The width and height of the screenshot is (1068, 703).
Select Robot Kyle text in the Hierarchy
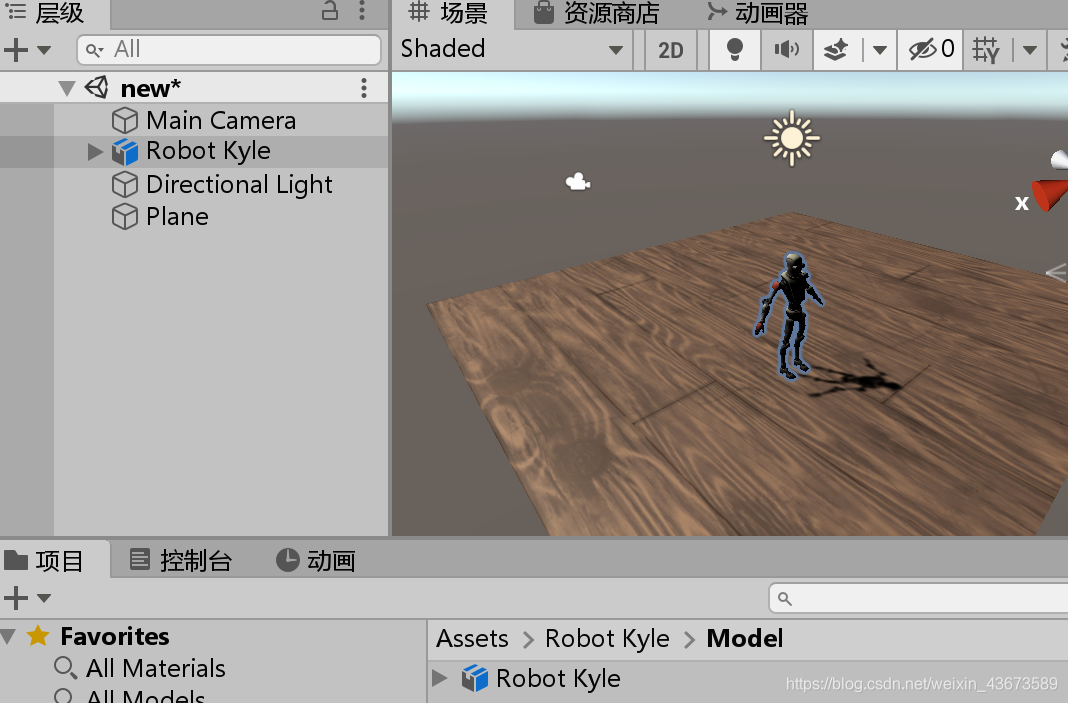tap(208, 151)
